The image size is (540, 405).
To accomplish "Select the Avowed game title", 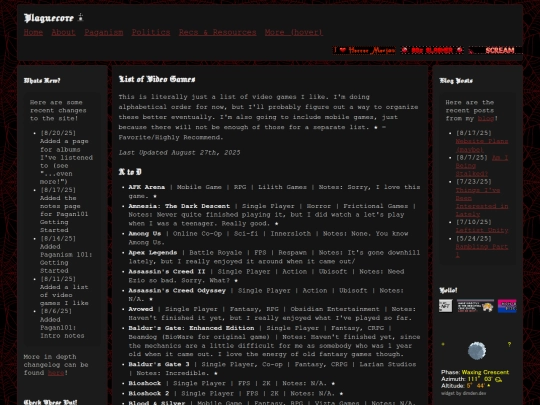I will click(x=141, y=309).
